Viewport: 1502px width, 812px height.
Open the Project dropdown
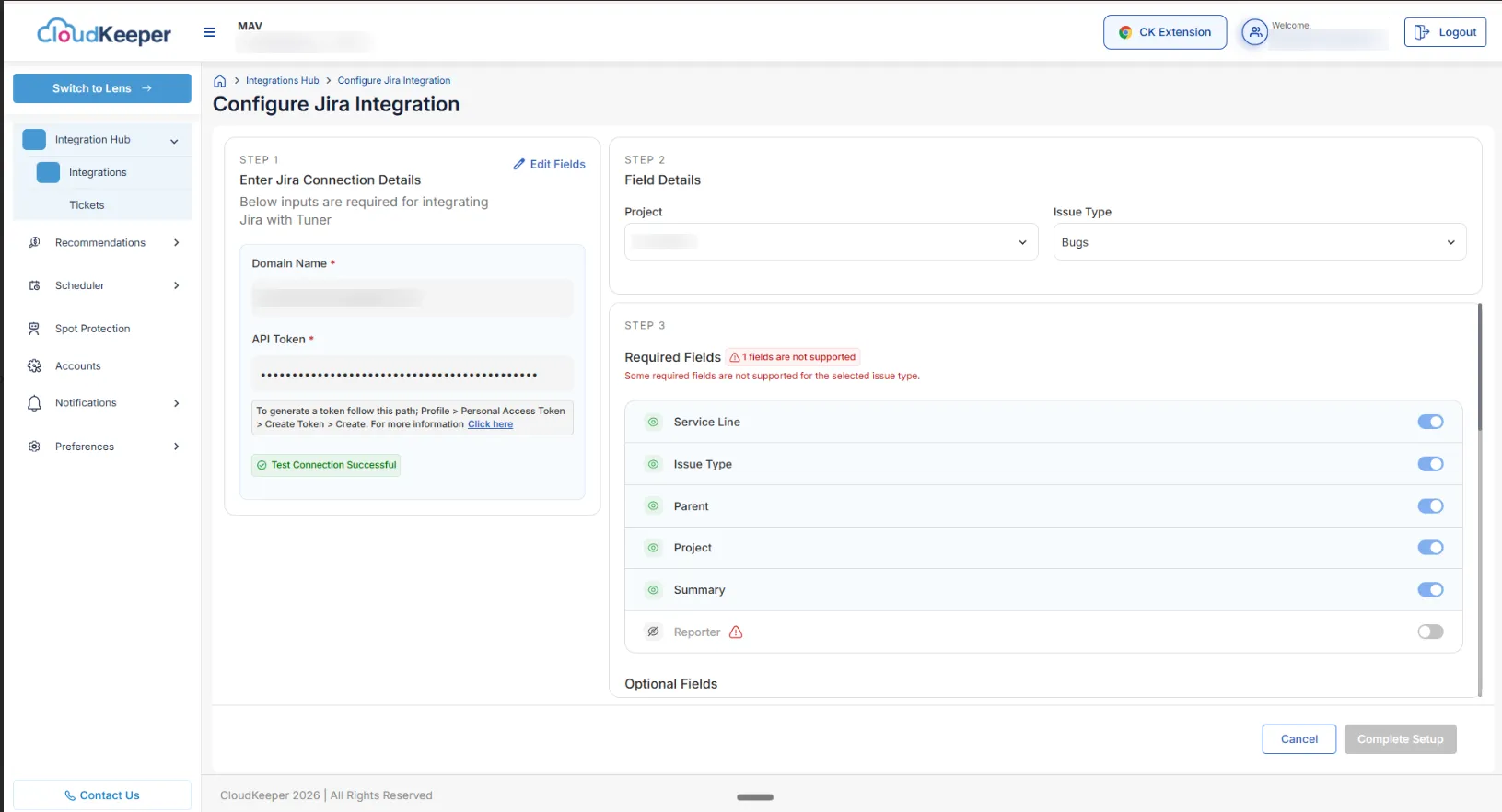[x=831, y=242]
